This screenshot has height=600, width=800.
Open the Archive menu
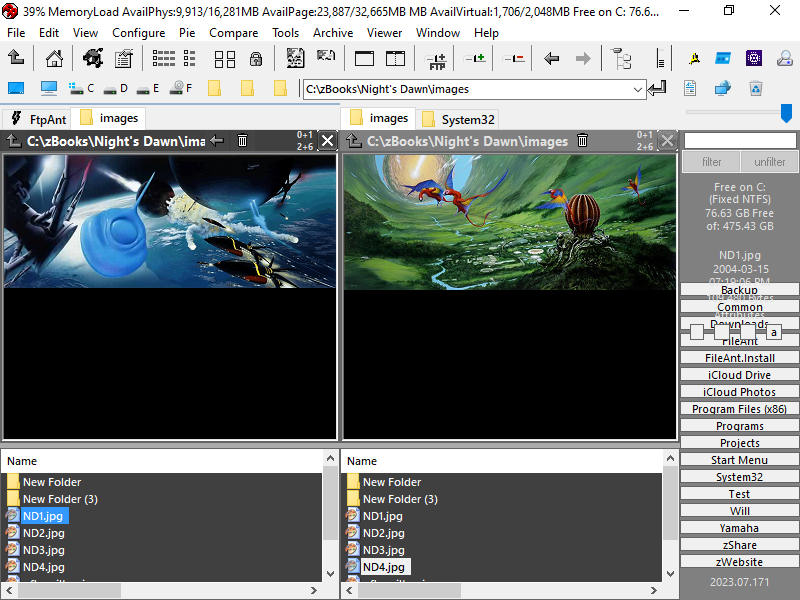[x=333, y=33]
